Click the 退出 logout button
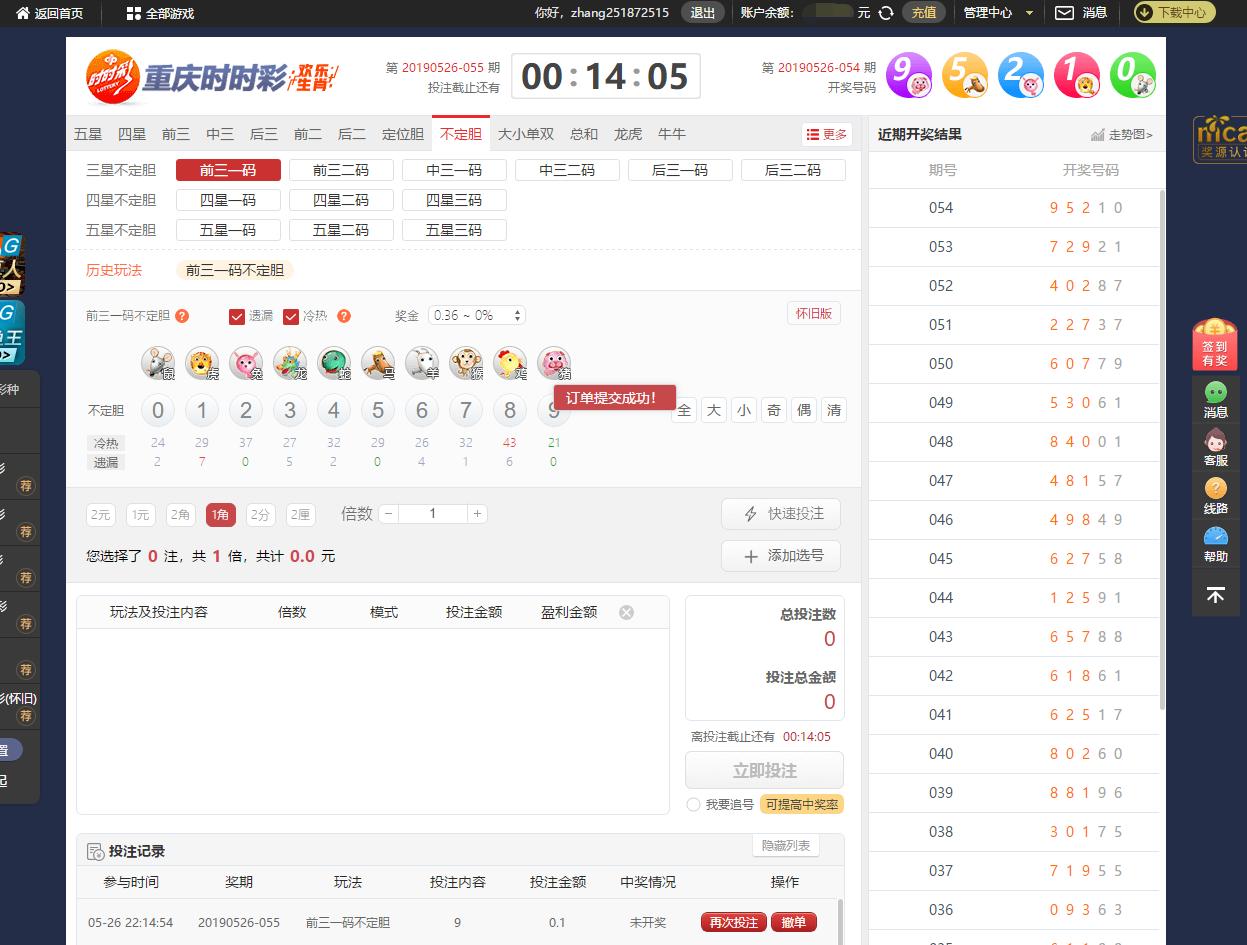The height and width of the screenshot is (945, 1247). tap(703, 13)
